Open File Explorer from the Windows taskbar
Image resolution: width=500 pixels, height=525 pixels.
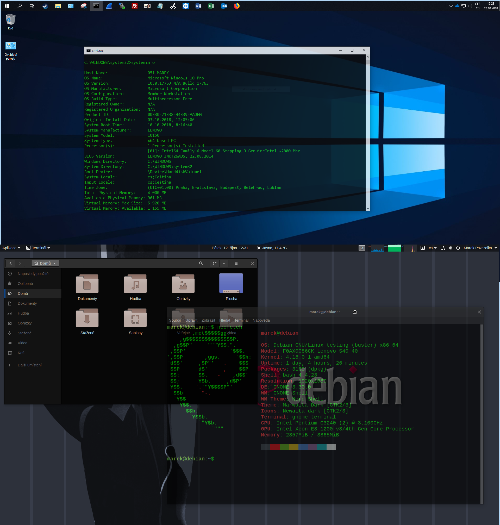[58, 6]
